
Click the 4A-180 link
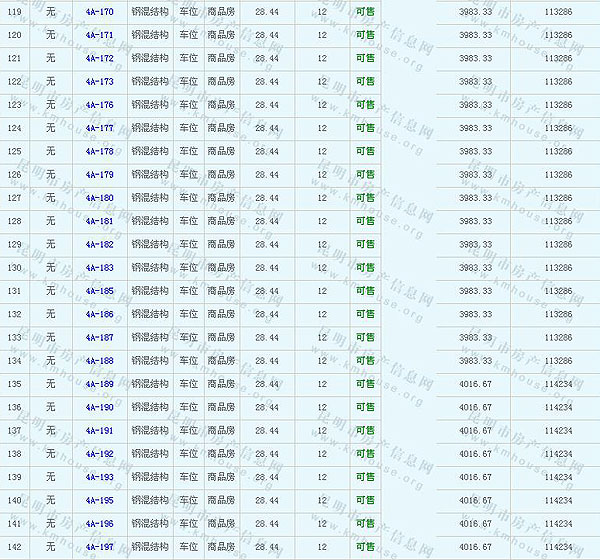99,198
